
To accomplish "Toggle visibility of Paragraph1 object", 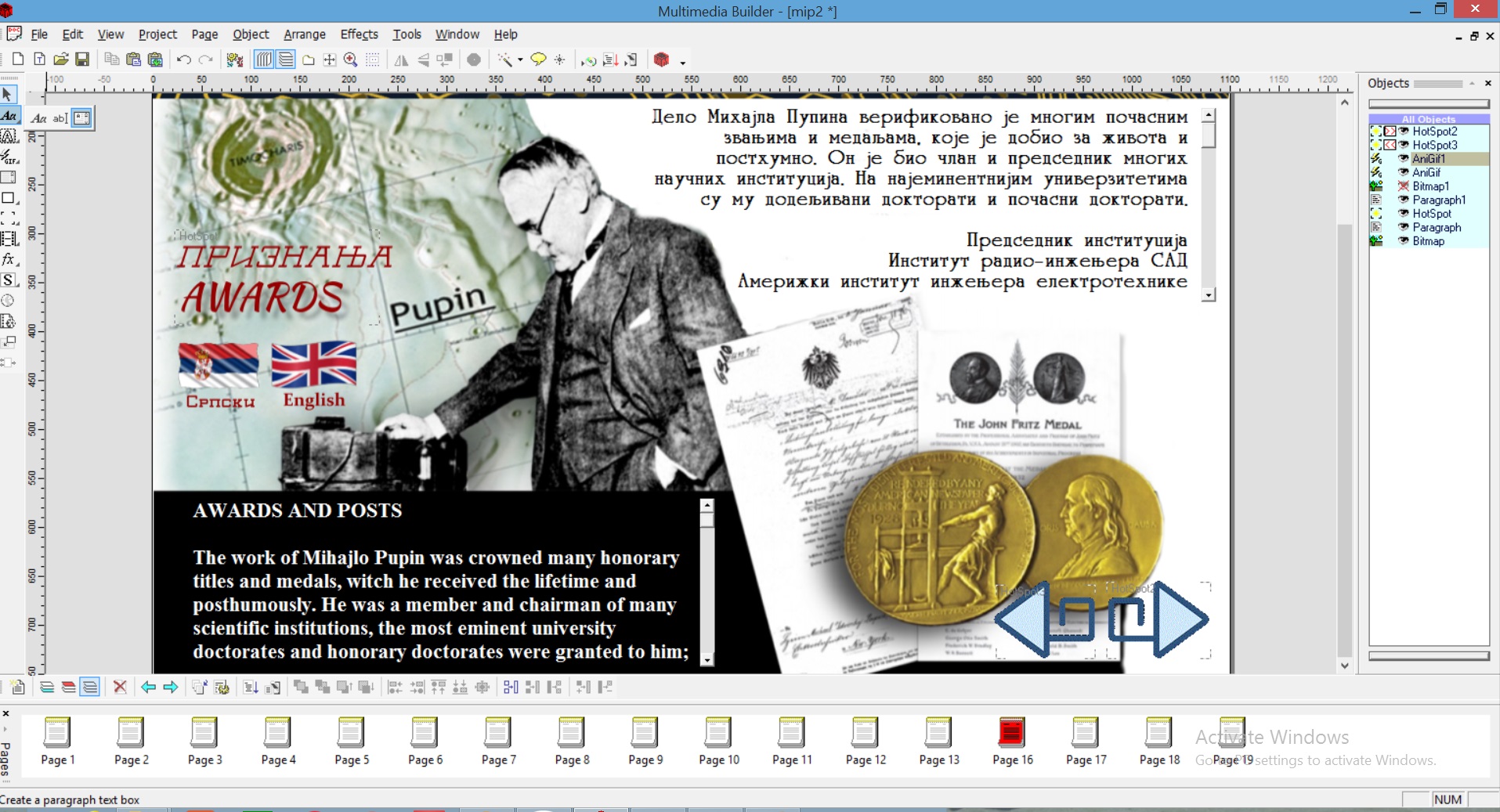I will 1404,200.
